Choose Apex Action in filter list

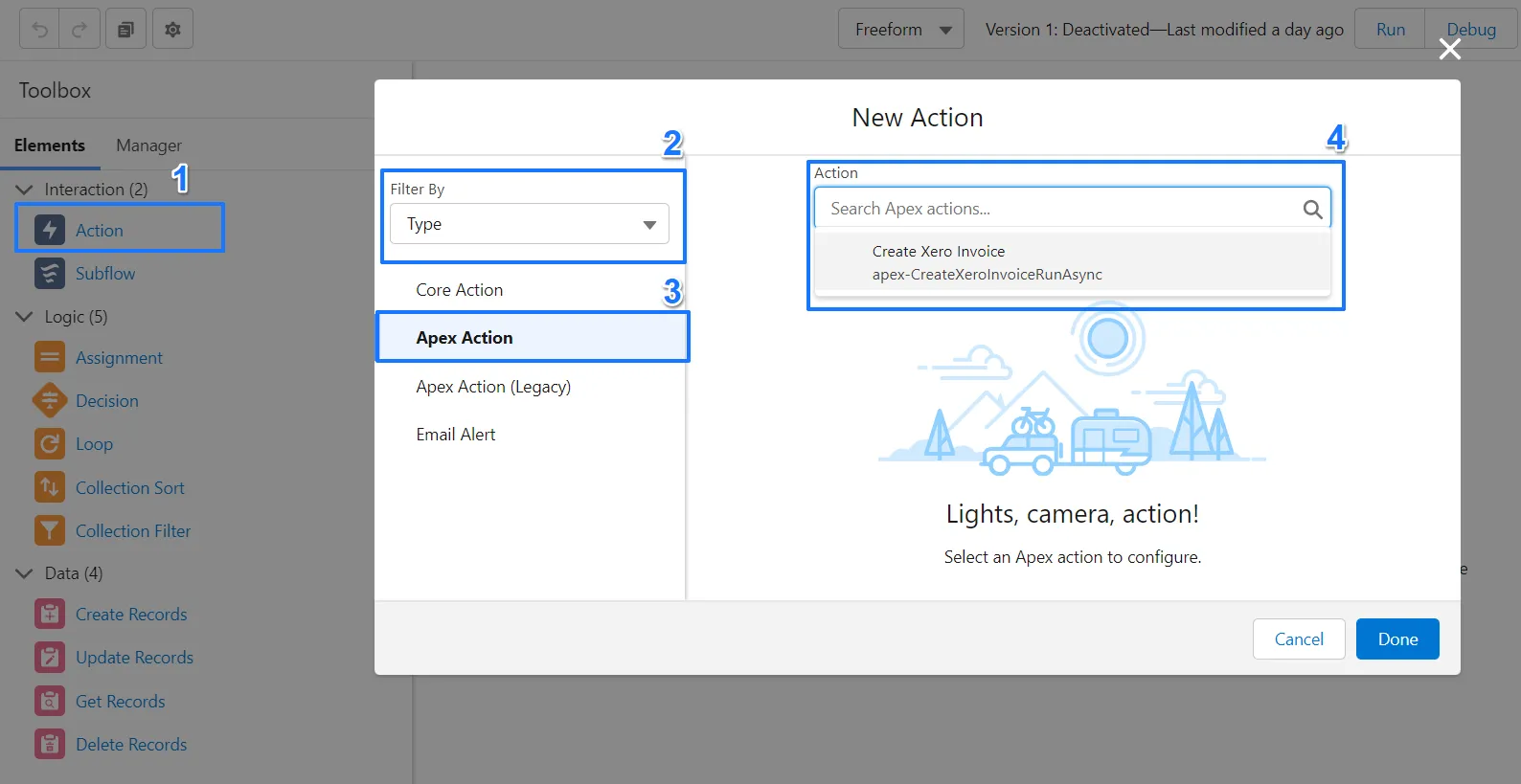[533, 337]
